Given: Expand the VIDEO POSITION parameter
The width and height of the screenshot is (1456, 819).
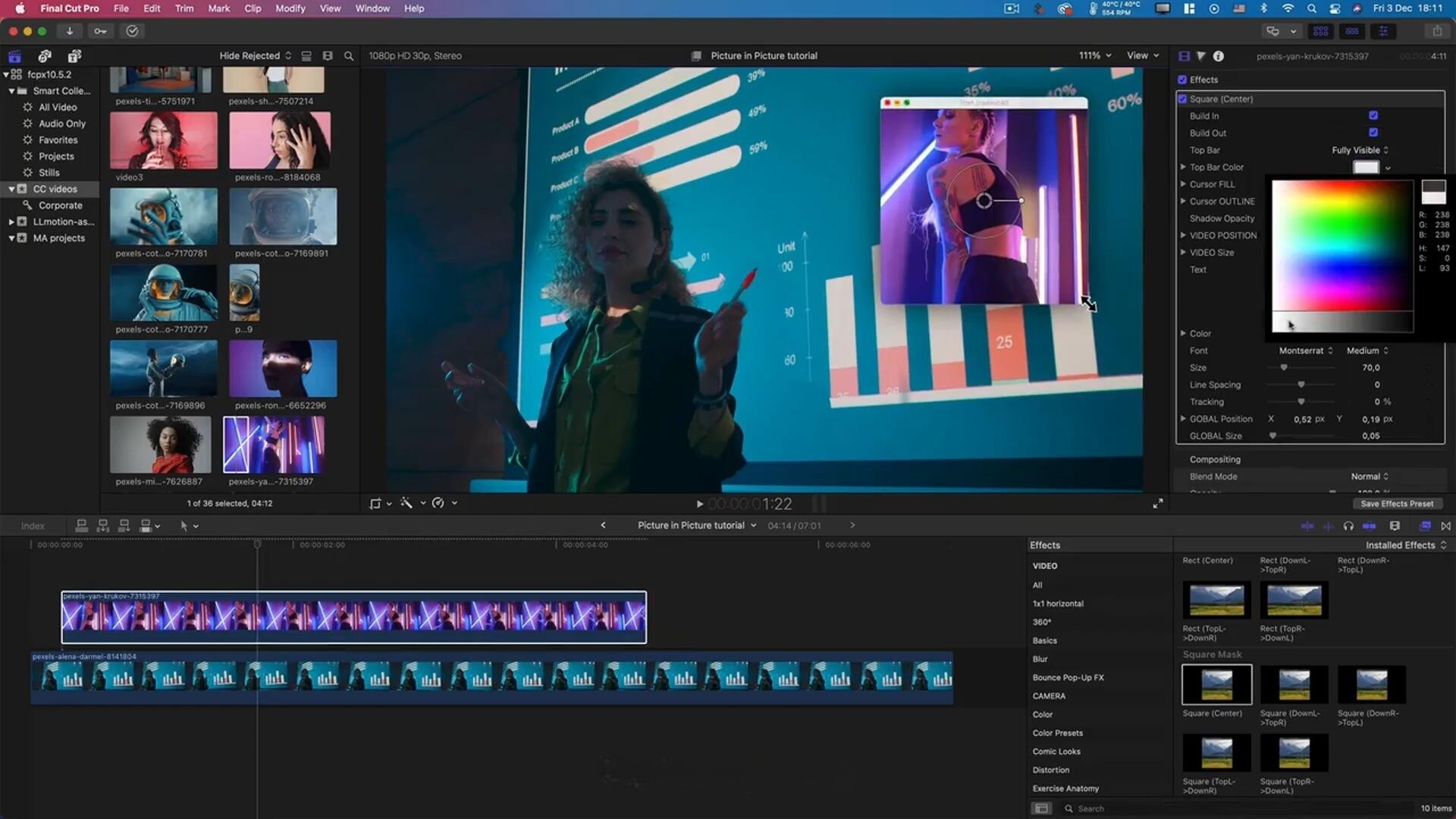Looking at the screenshot, I should (1183, 236).
